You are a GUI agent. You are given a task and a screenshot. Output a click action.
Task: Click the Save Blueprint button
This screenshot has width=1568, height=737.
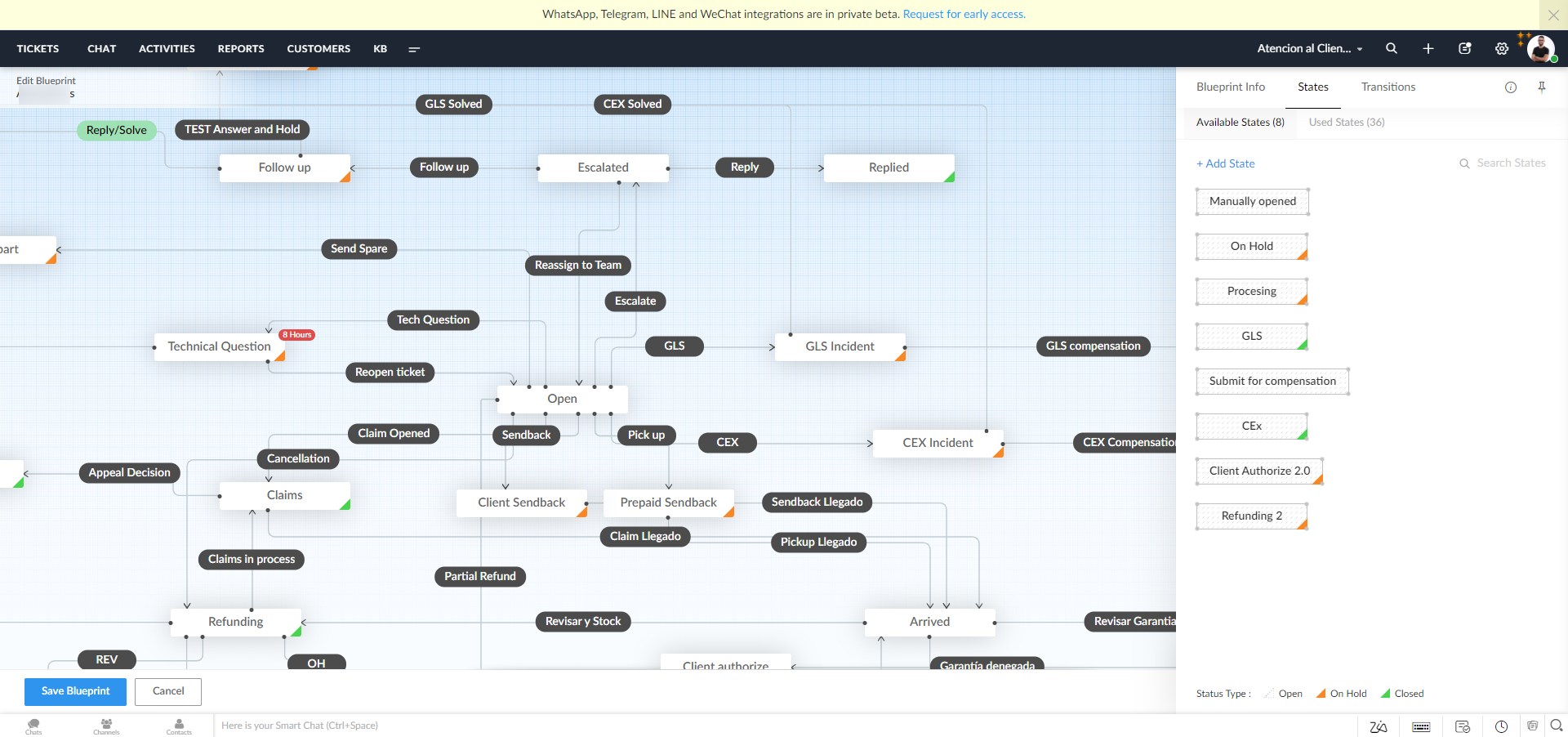76,691
